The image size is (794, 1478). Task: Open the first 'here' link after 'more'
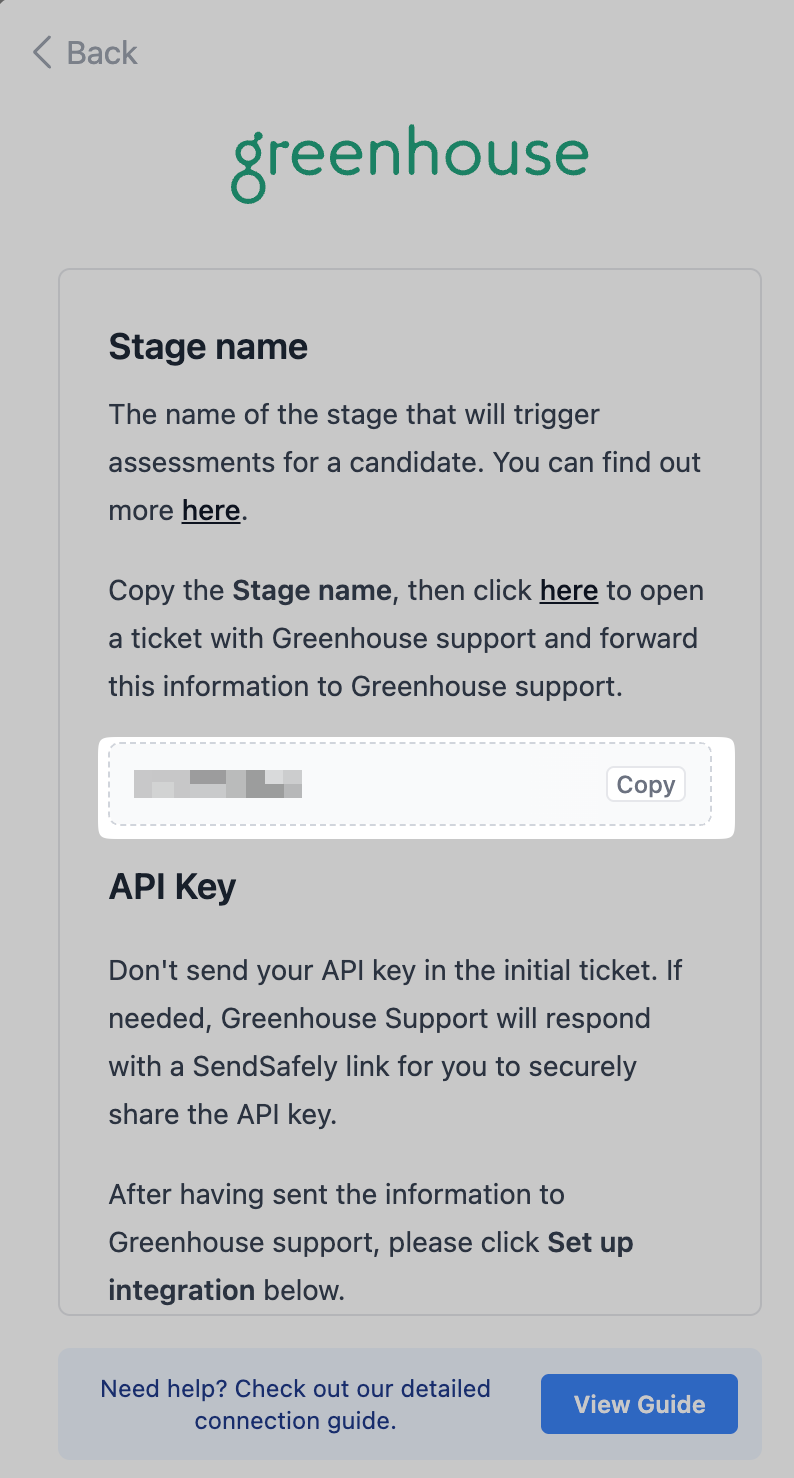pos(211,510)
